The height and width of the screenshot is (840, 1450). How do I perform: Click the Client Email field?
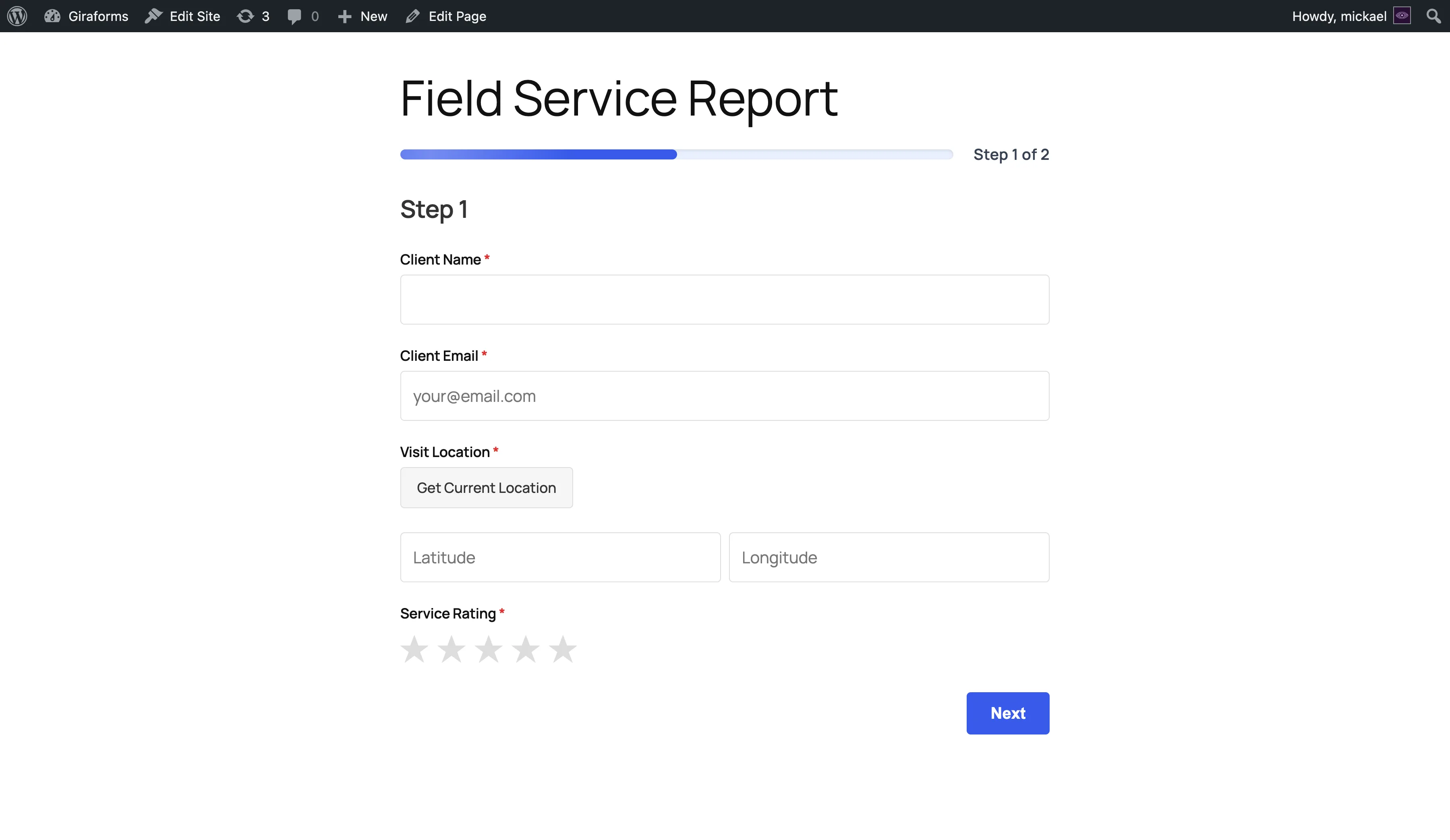(724, 395)
